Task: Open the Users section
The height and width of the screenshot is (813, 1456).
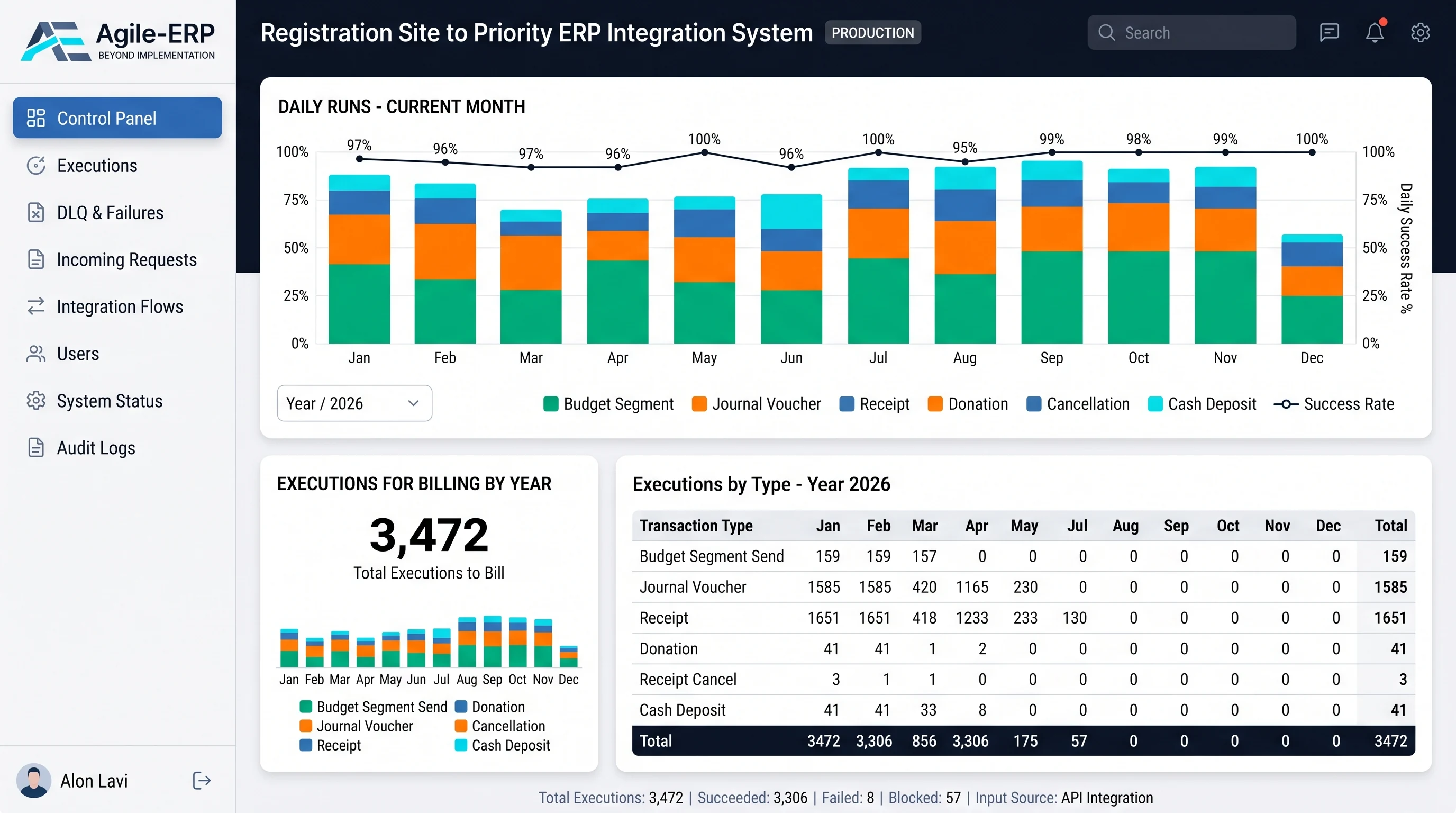Action: 78,354
